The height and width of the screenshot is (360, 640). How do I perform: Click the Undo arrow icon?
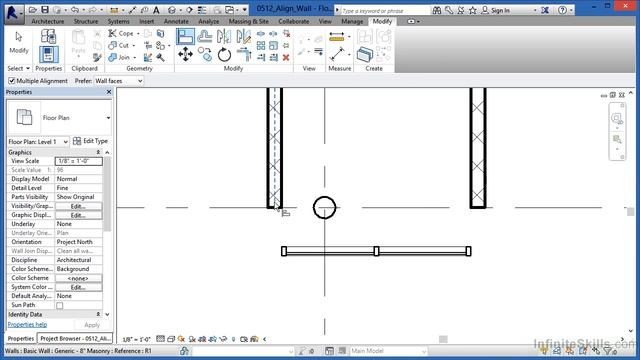pos(74,10)
